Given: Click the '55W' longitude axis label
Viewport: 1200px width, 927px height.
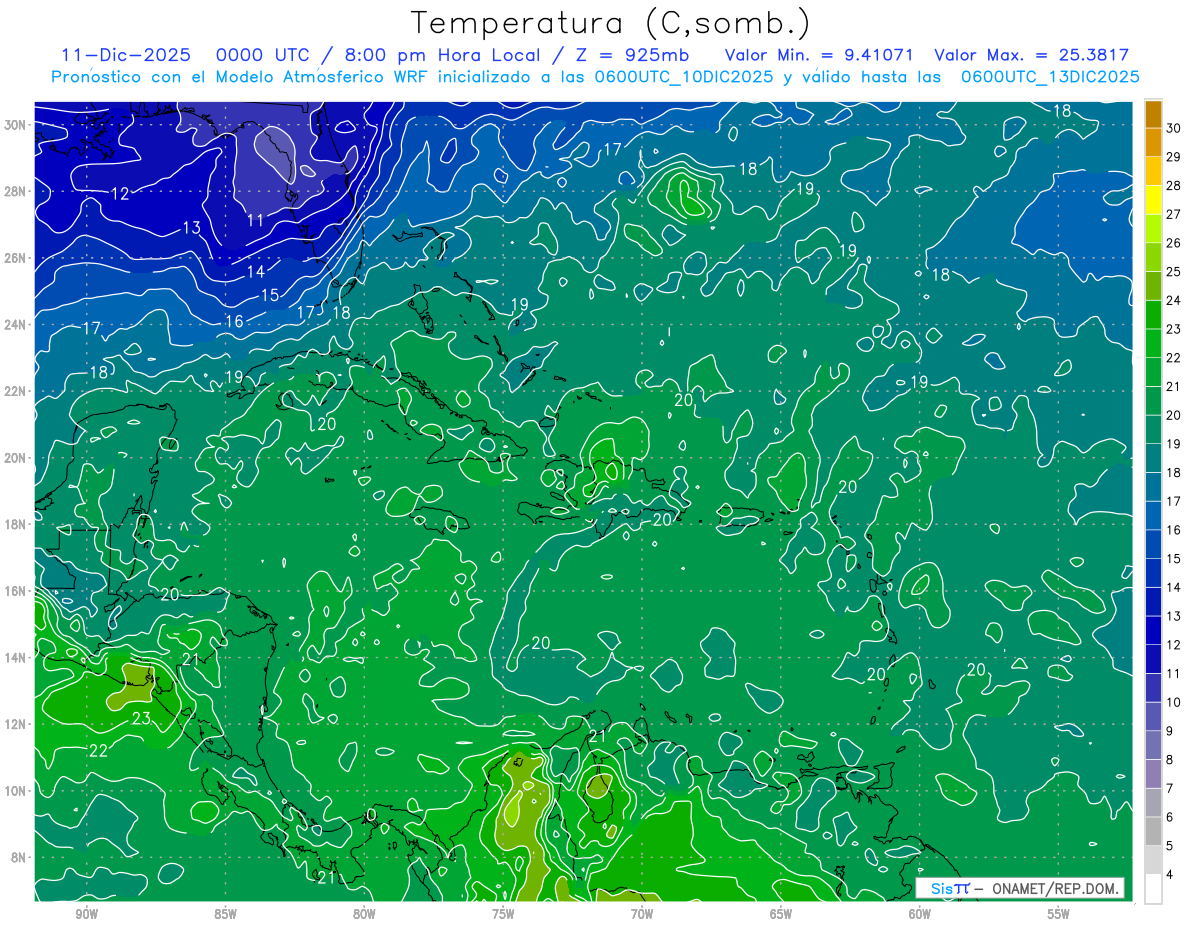Looking at the screenshot, I should [1059, 914].
